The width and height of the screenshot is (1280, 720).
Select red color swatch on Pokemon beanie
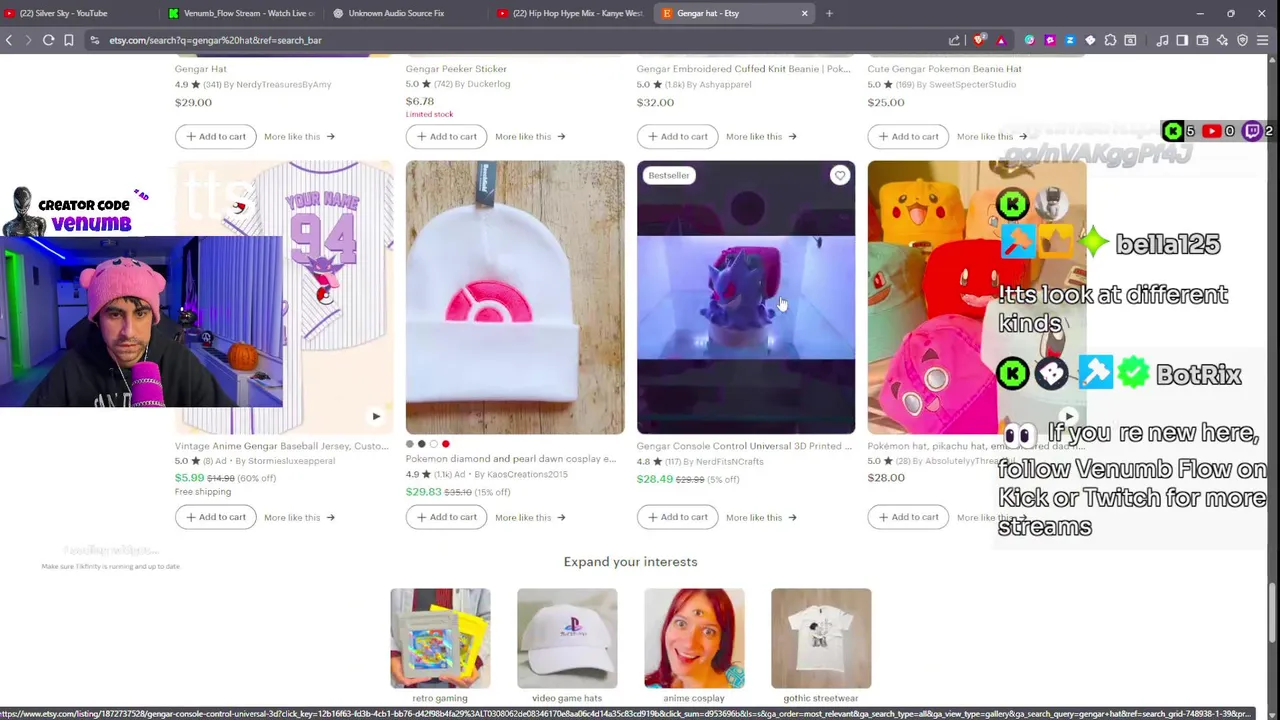coord(445,444)
